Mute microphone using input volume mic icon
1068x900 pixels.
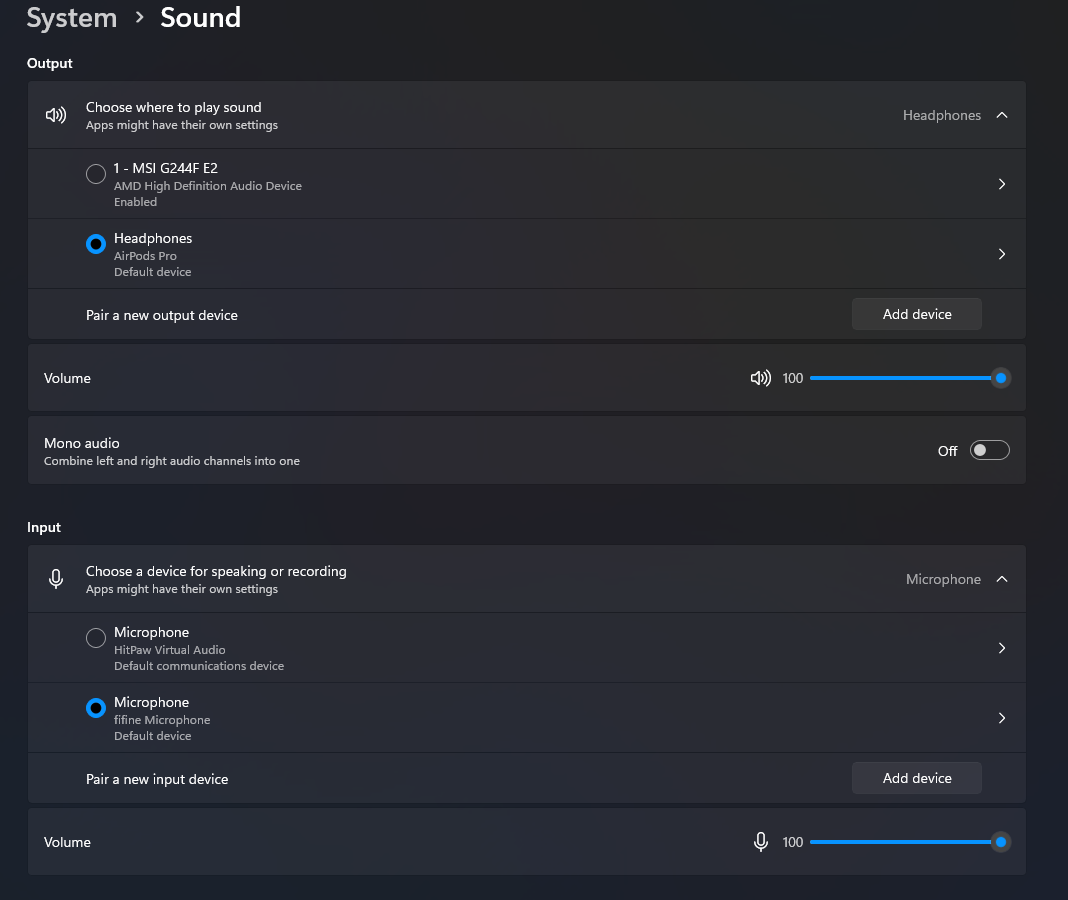click(x=761, y=842)
